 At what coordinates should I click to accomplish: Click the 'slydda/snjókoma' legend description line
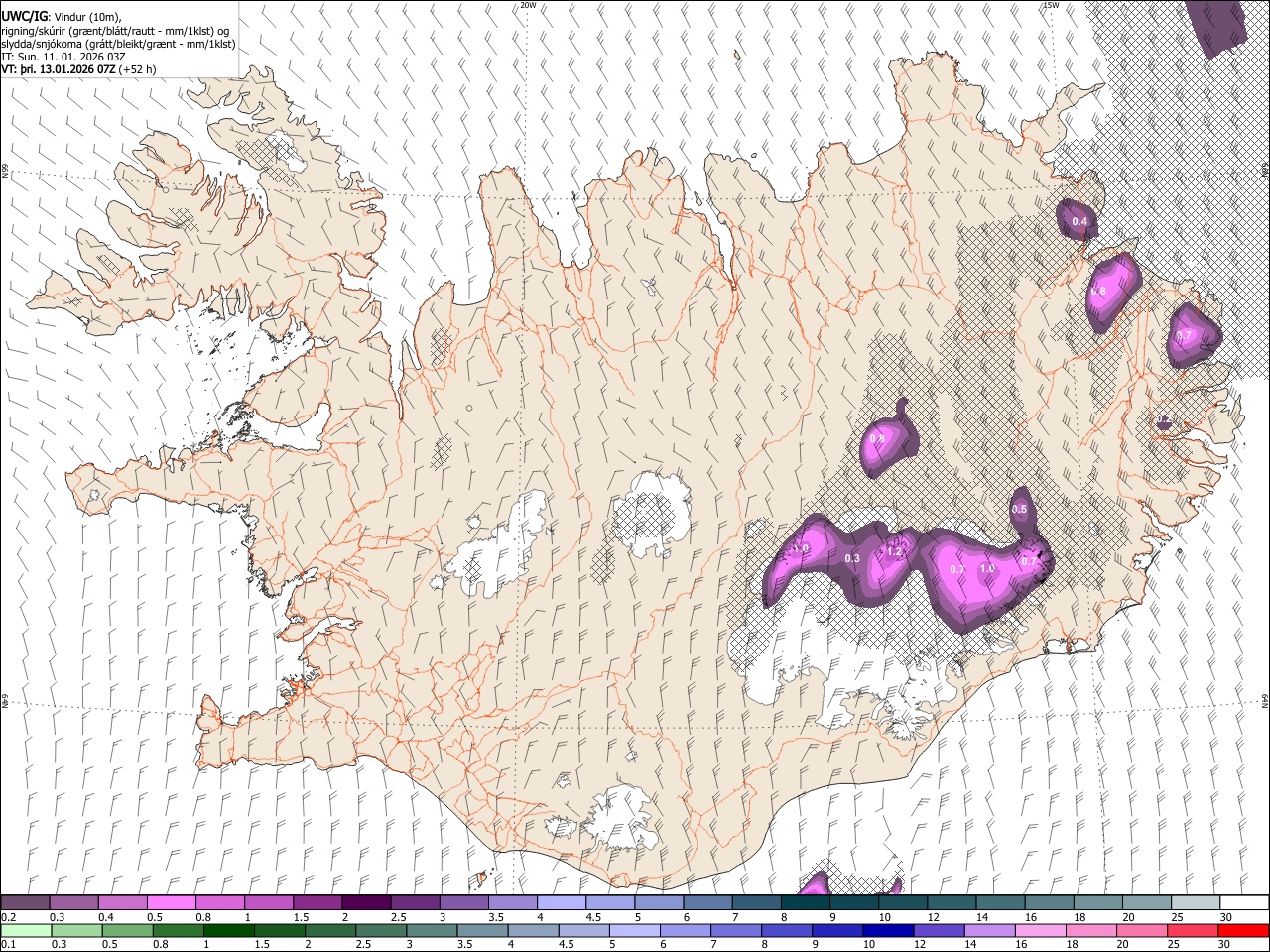(118, 44)
